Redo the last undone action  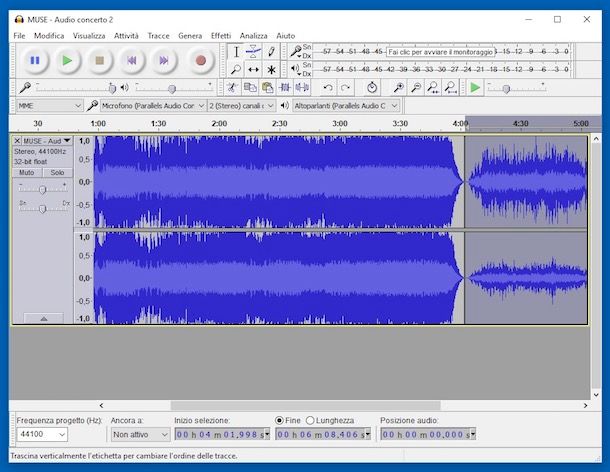[x=345, y=88]
